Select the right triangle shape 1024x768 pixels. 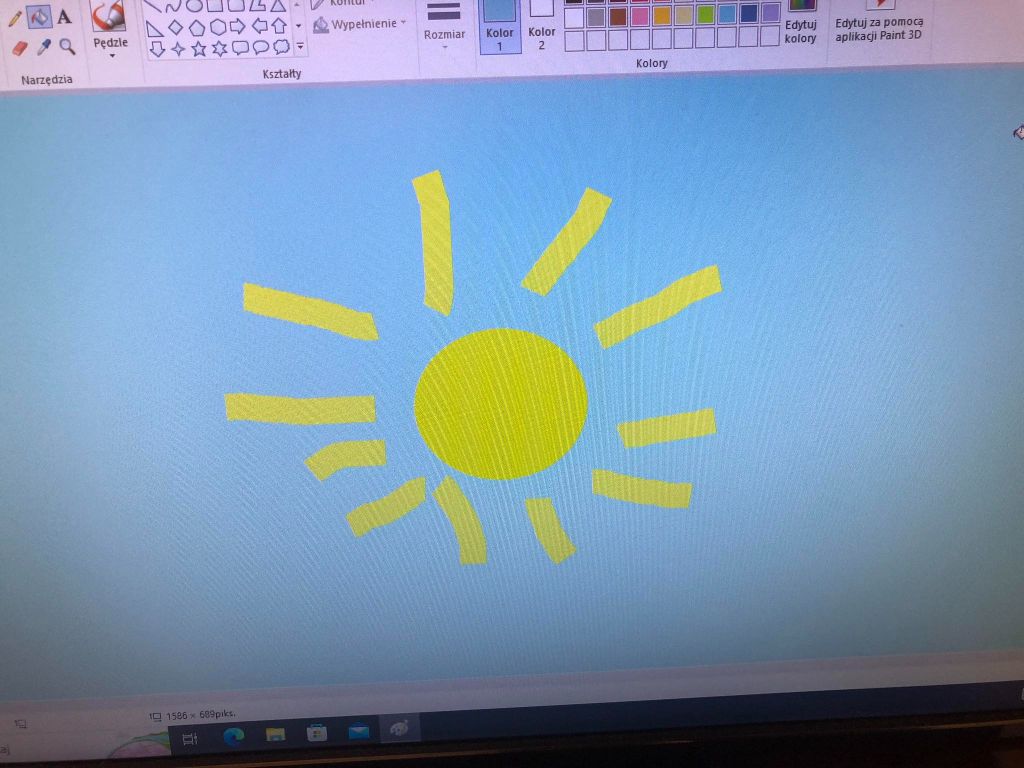(x=154, y=29)
